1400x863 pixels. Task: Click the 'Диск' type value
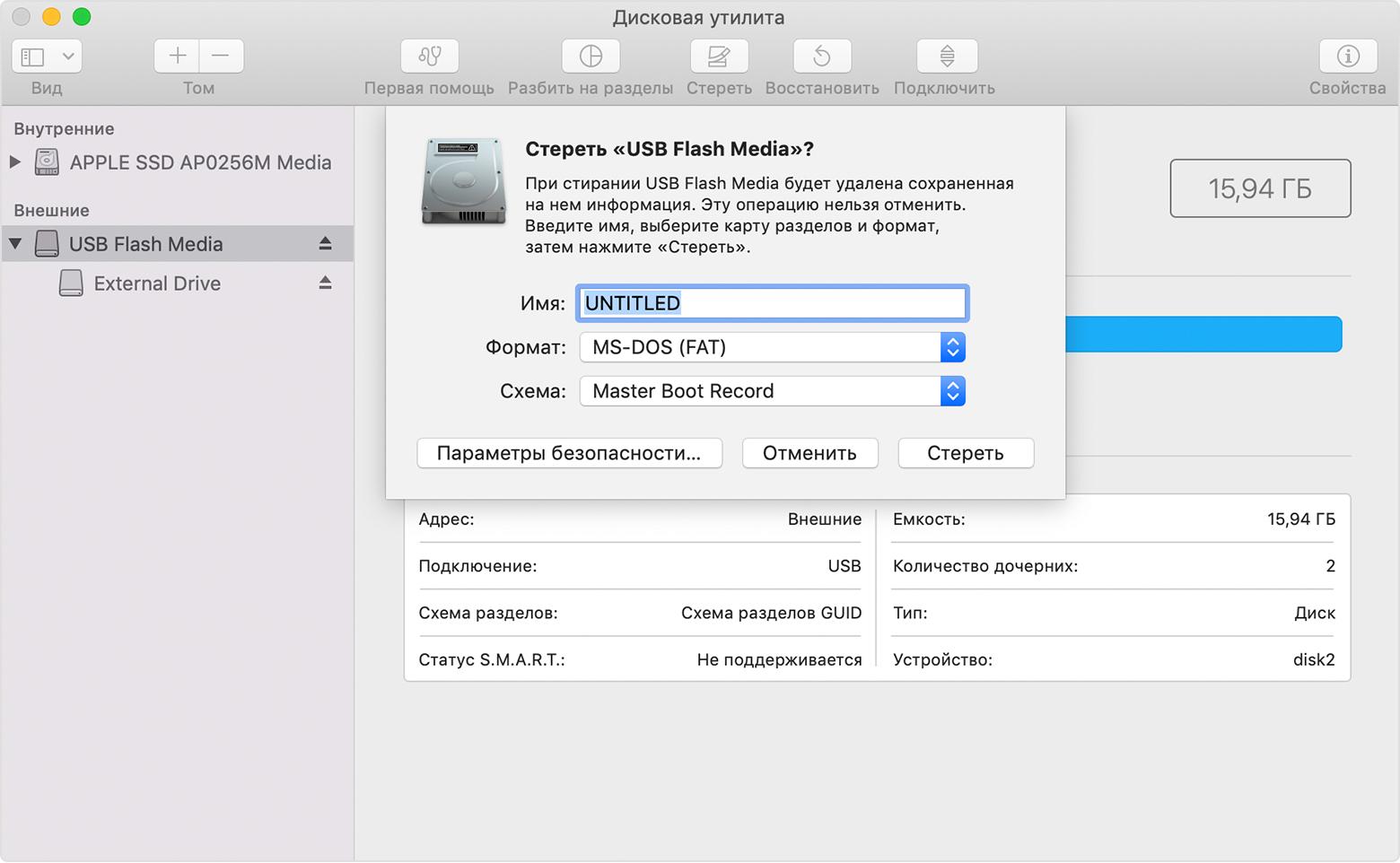pyautogui.click(x=1315, y=614)
